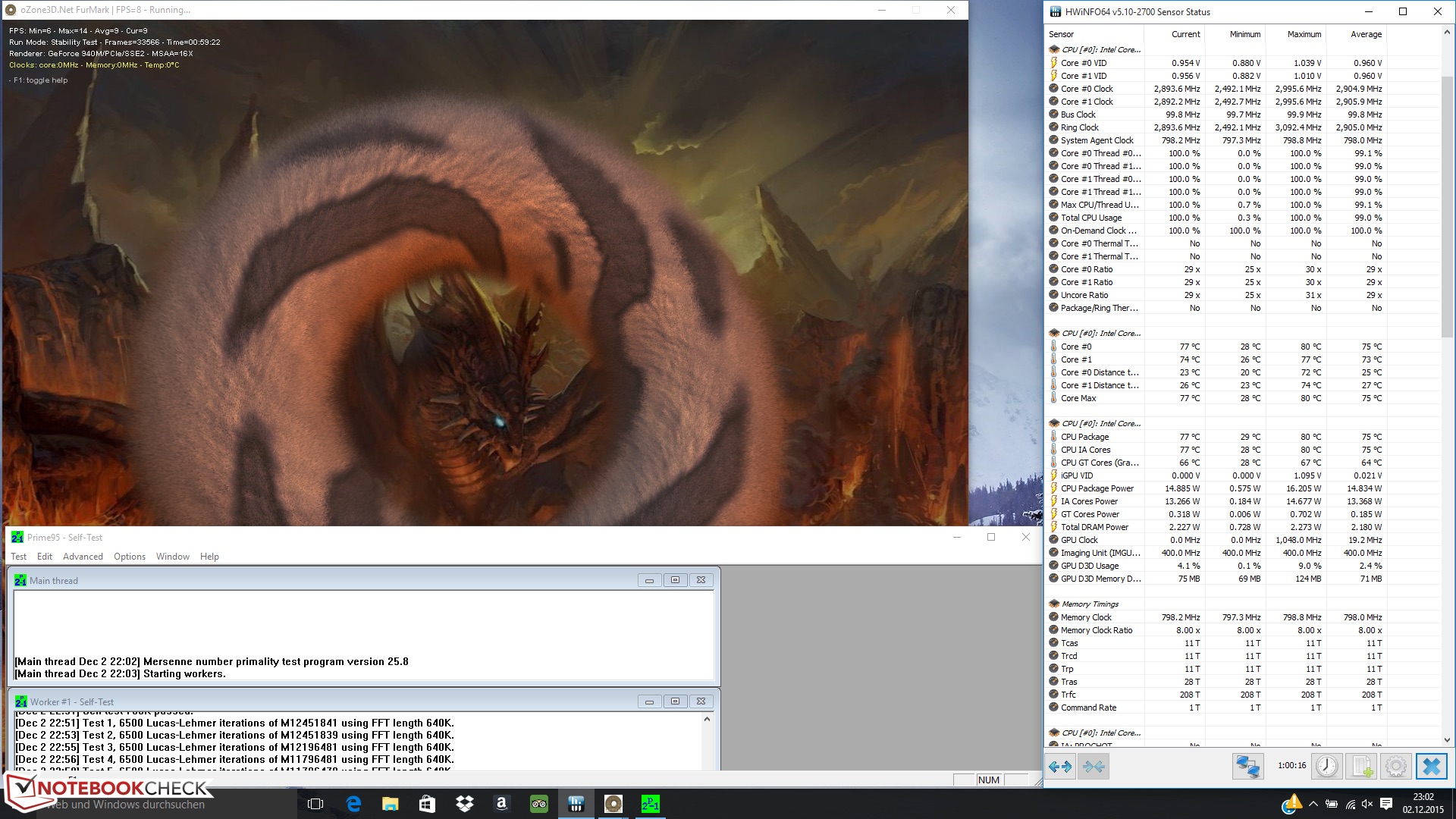Click HWiNFO expand columns arrows button
Viewport: 1456px width, 819px height.
point(1060,767)
